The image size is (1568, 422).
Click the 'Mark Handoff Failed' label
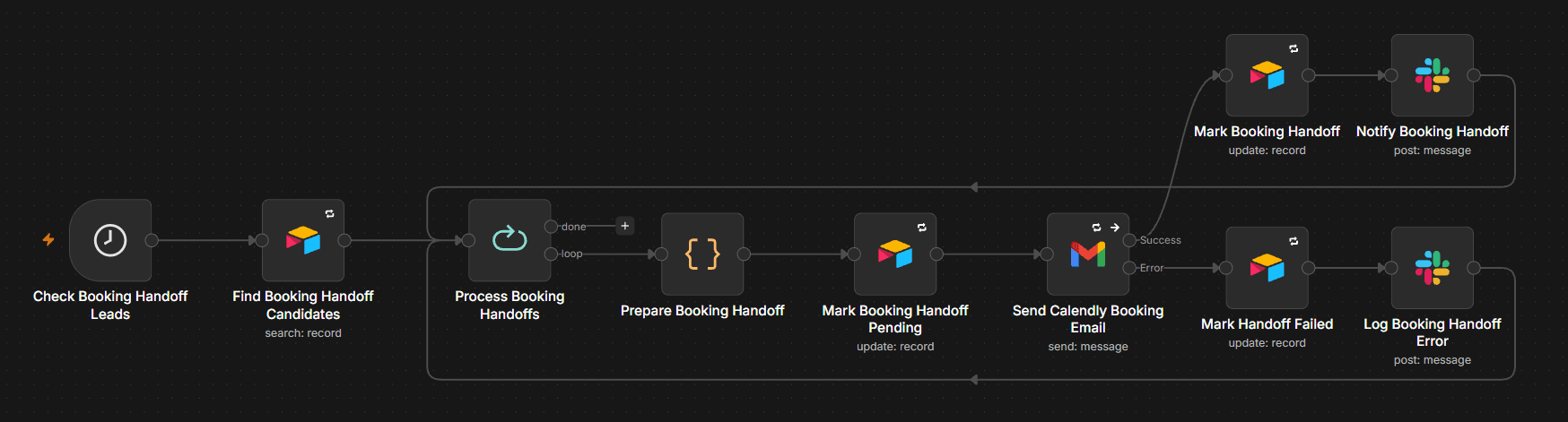1267,323
